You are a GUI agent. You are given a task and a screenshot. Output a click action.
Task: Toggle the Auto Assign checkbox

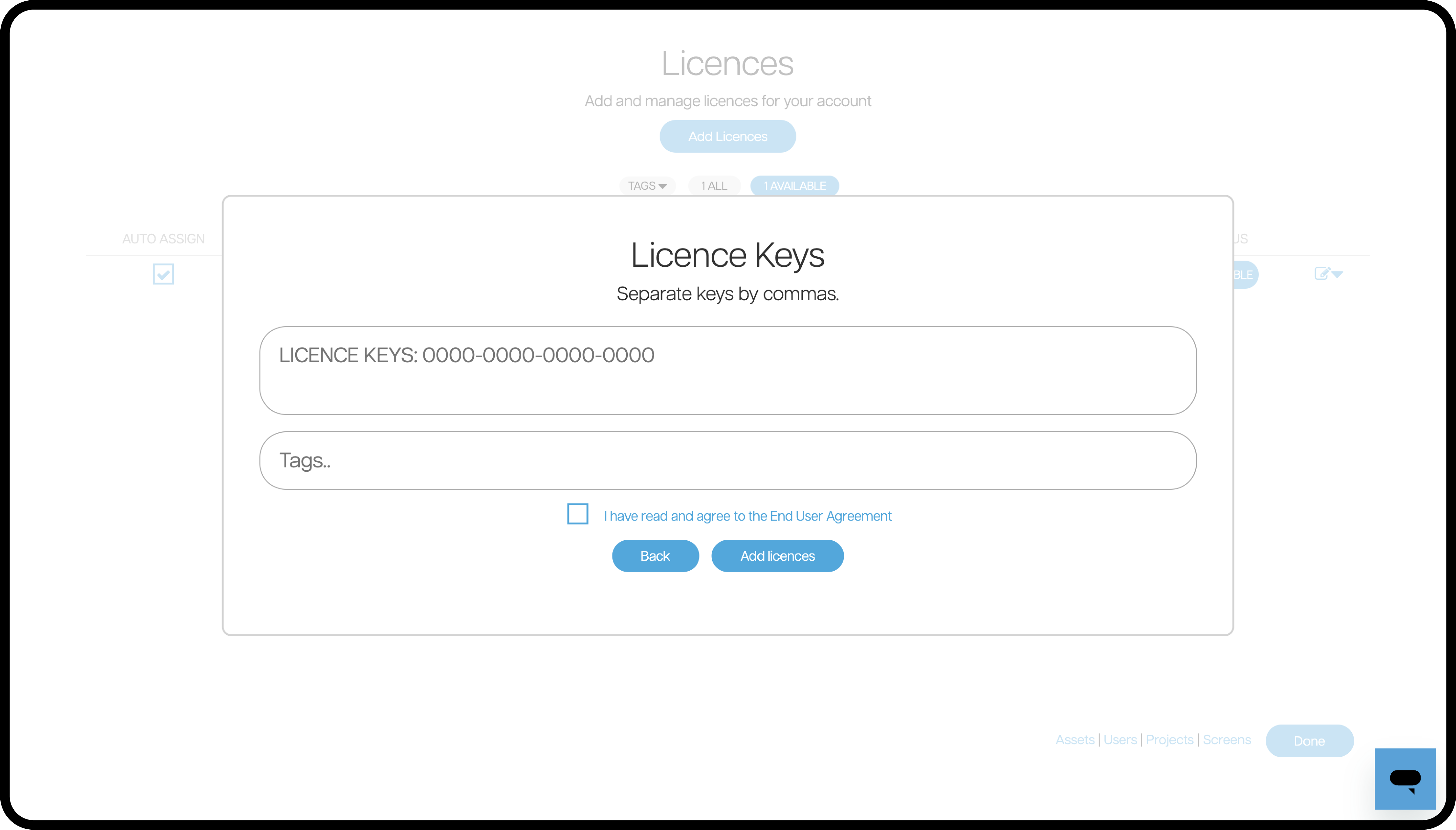click(163, 274)
